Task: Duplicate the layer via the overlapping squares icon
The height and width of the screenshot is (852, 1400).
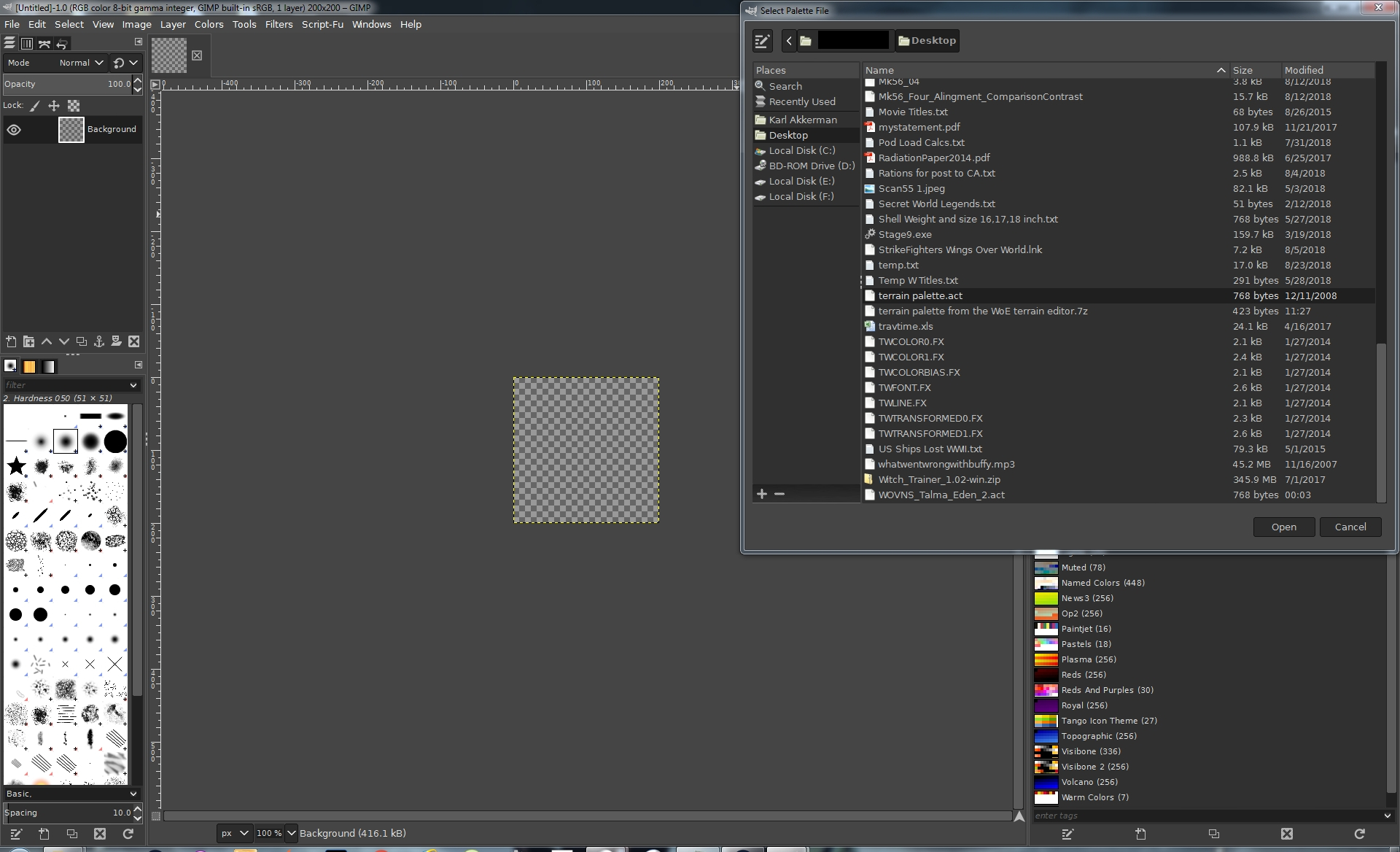Action: (x=81, y=341)
